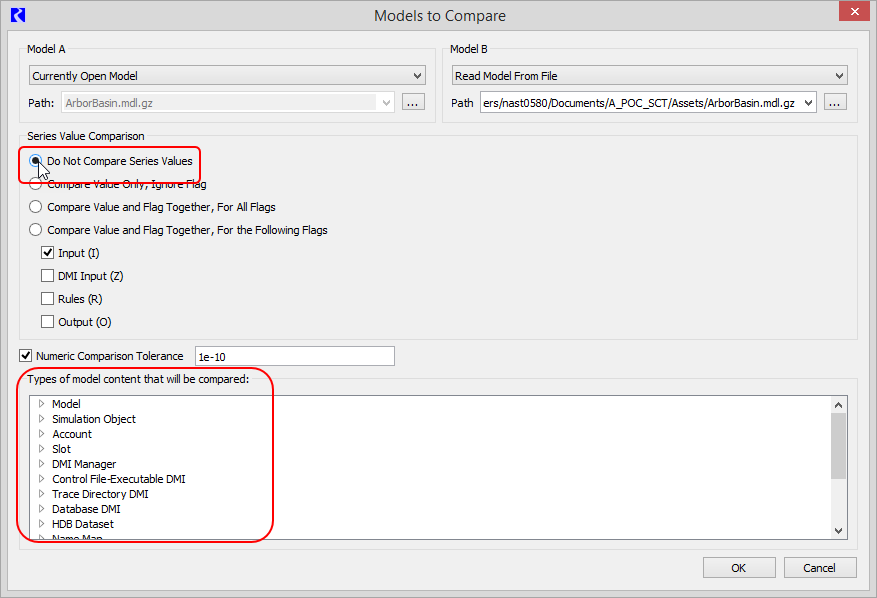Expand the DMI Manager tree node
This screenshot has height=598, width=877.
pyautogui.click(x=42, y=464)
